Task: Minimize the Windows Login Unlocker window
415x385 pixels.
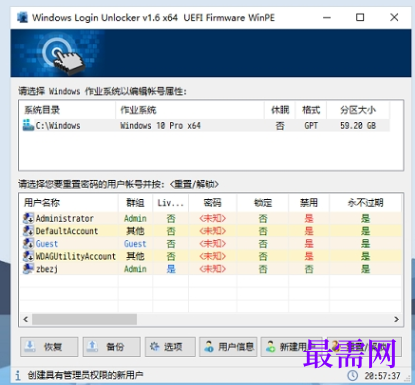Action: click(327, 17)
